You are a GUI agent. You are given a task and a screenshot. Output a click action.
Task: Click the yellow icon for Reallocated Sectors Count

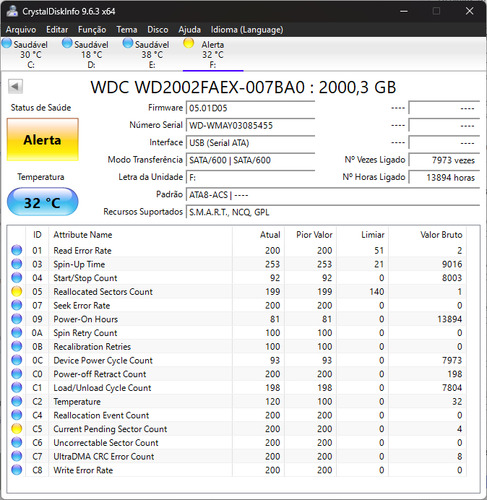17,291
